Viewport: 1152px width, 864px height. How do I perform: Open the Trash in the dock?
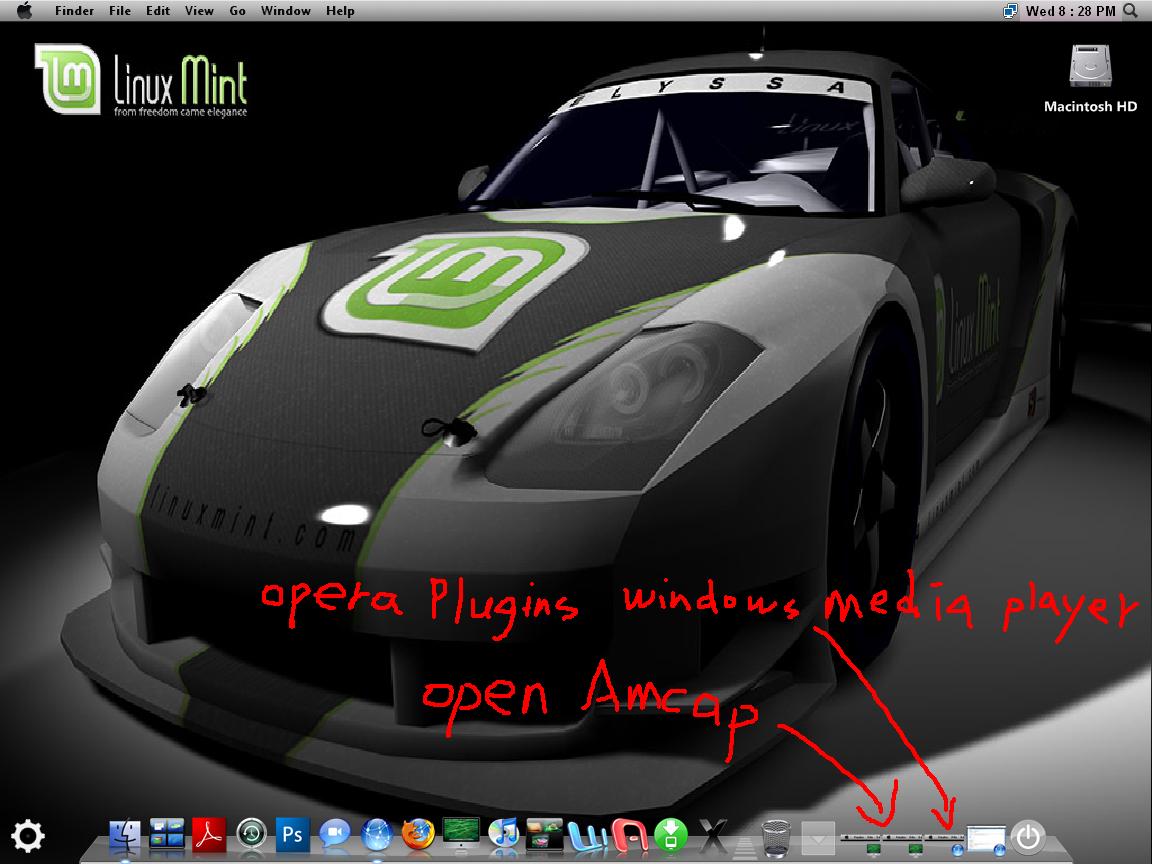pyautogui.click(x=776, y=838)
